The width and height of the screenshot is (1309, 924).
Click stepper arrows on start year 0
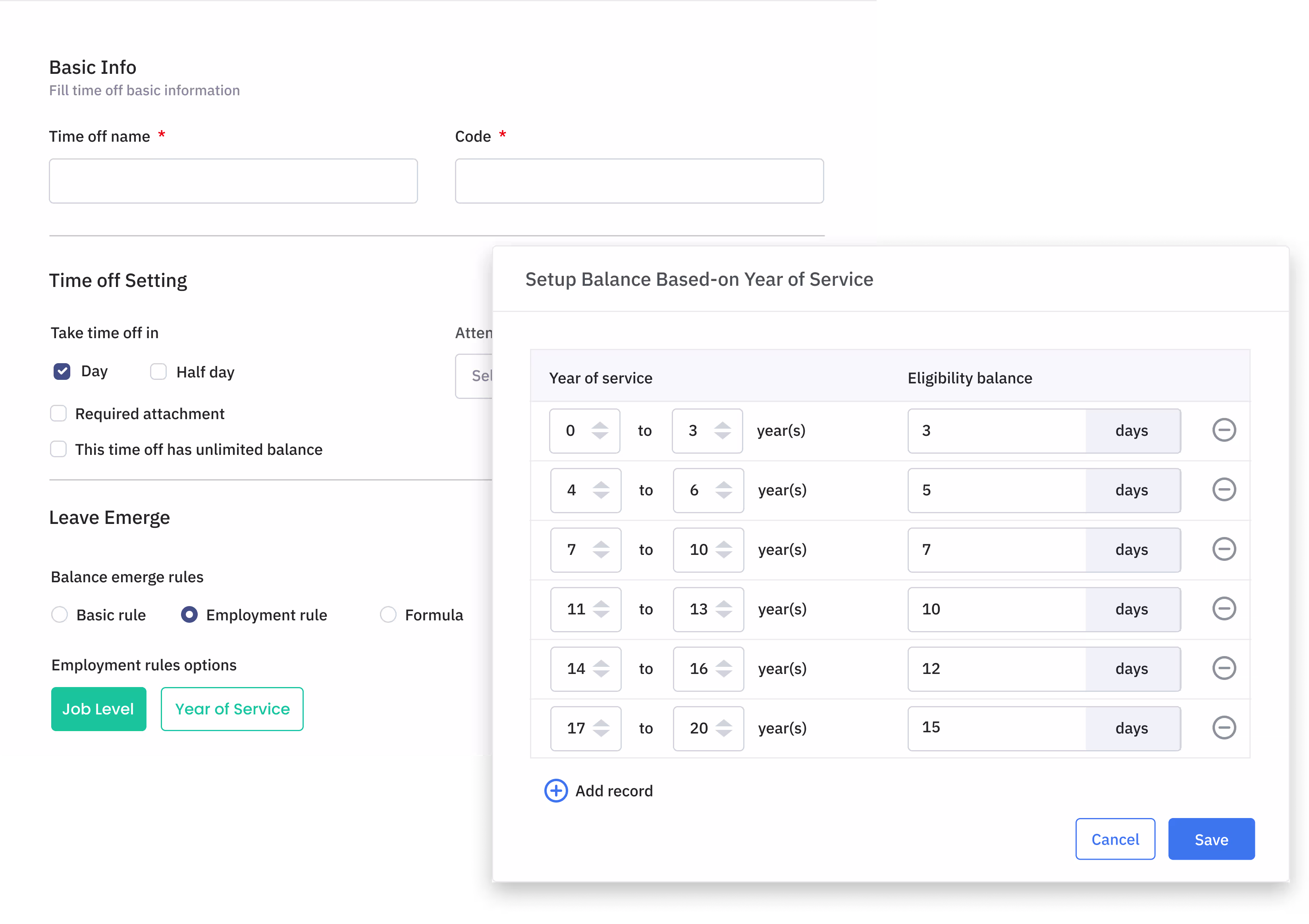coord(599,430)
